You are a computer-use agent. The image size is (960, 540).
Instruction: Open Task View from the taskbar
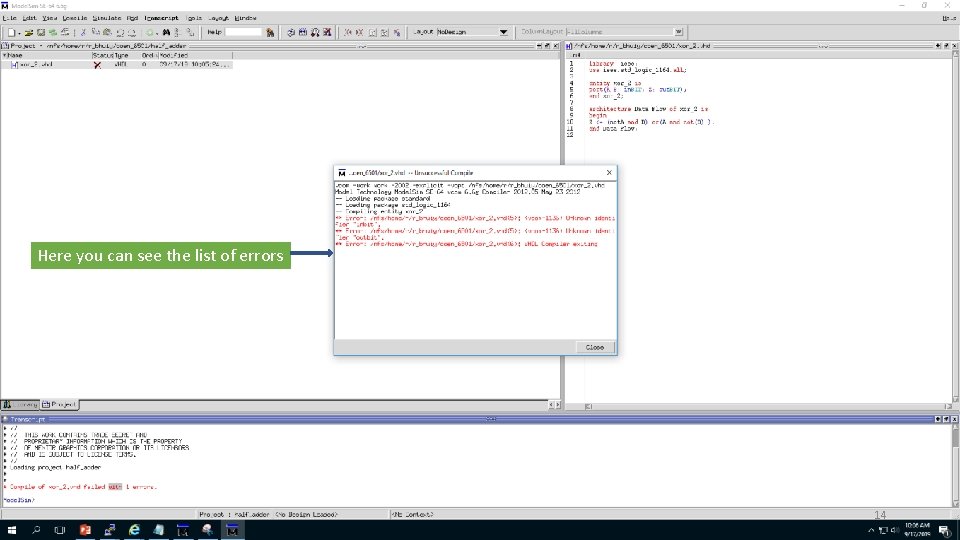coord(59,530)
